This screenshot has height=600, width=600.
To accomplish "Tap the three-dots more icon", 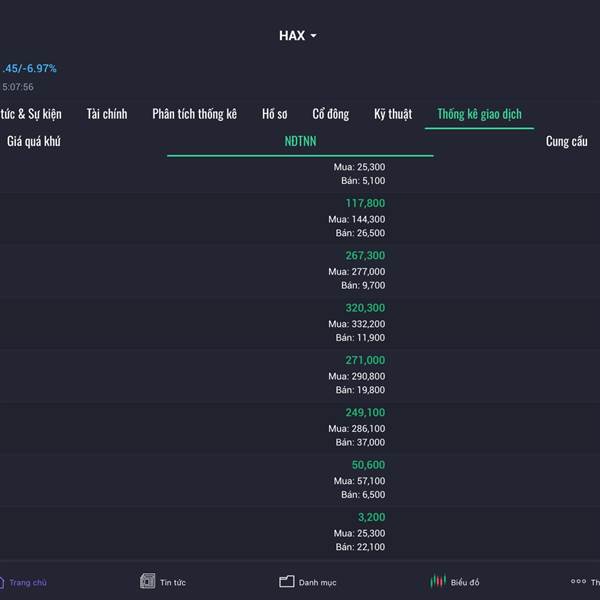I will [578, 581].
